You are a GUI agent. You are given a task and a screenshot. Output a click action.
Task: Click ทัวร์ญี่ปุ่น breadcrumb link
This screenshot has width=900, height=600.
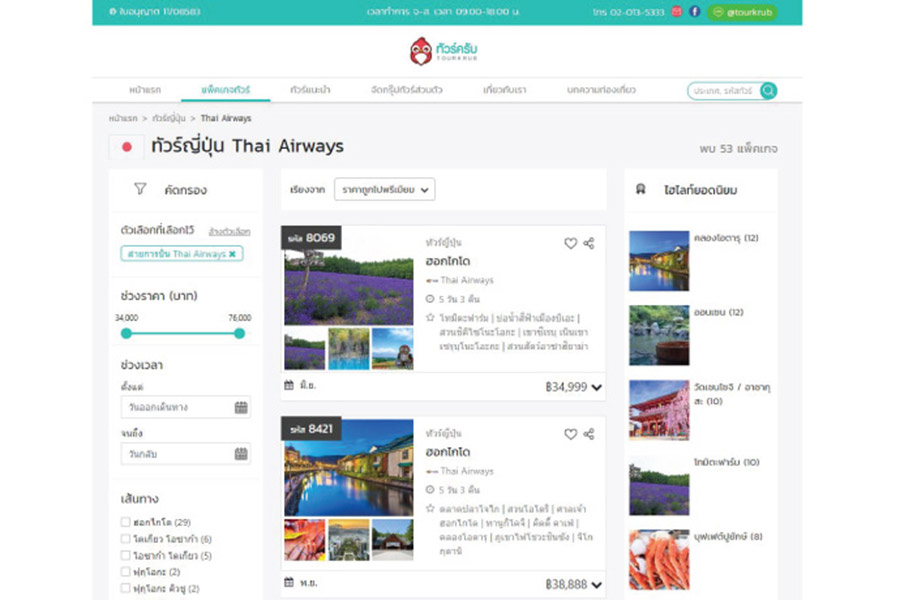click(x=169, y=119)
